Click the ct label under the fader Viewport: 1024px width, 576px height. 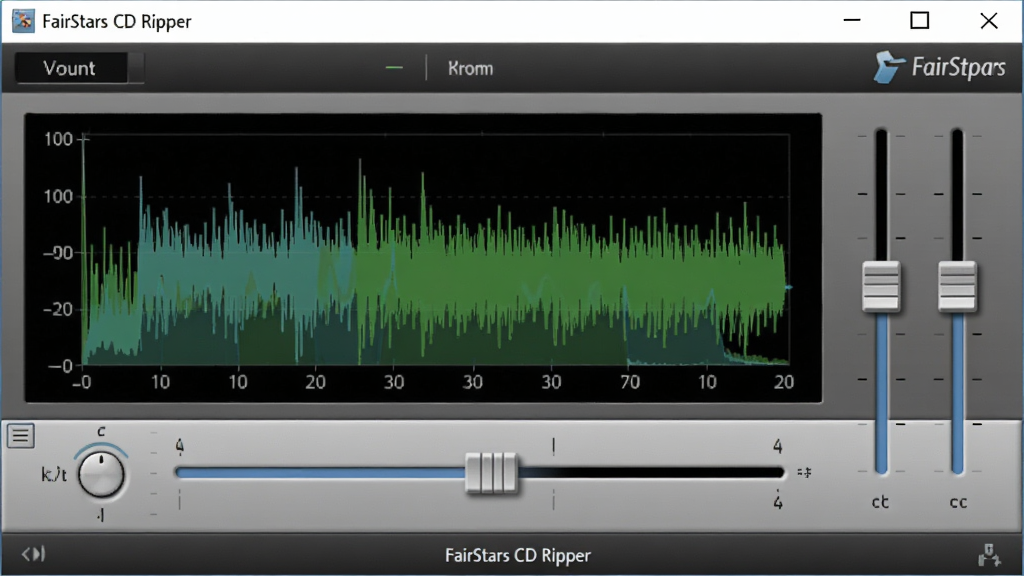pos(880,502)
